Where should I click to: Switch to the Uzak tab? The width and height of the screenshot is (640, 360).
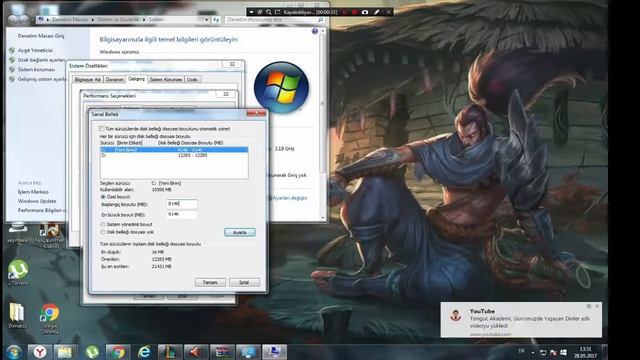(192, 79)
